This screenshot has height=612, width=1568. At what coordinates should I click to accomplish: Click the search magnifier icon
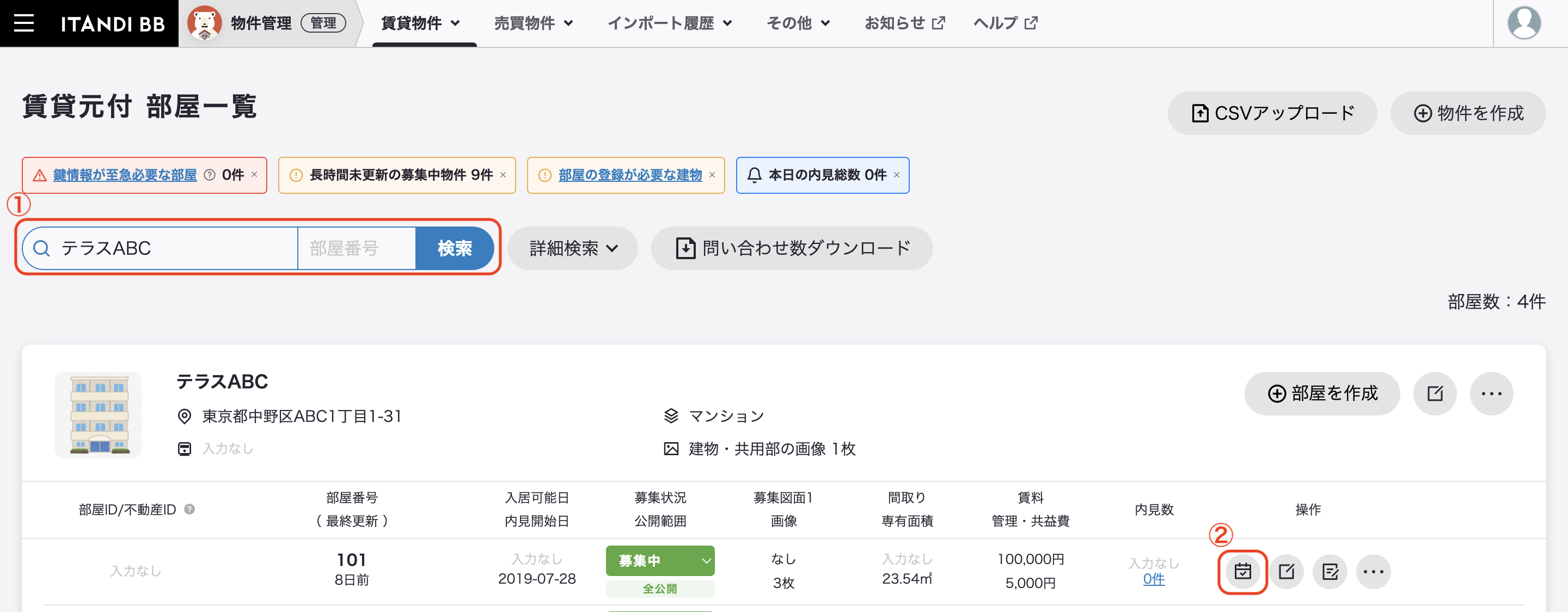tap(41, 248)
